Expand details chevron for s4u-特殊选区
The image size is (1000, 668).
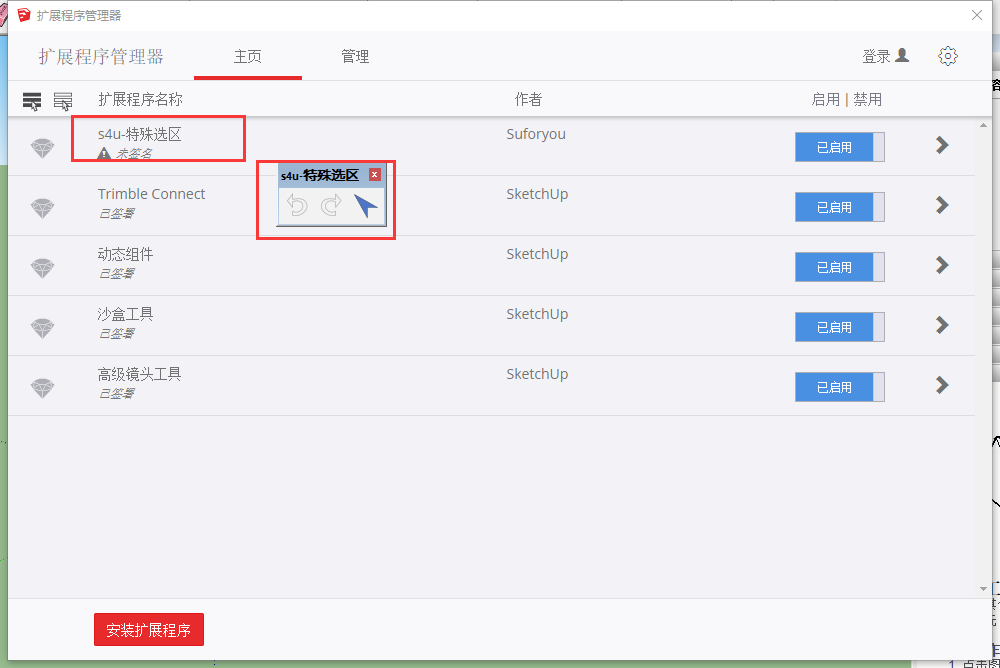pos(941,145)
